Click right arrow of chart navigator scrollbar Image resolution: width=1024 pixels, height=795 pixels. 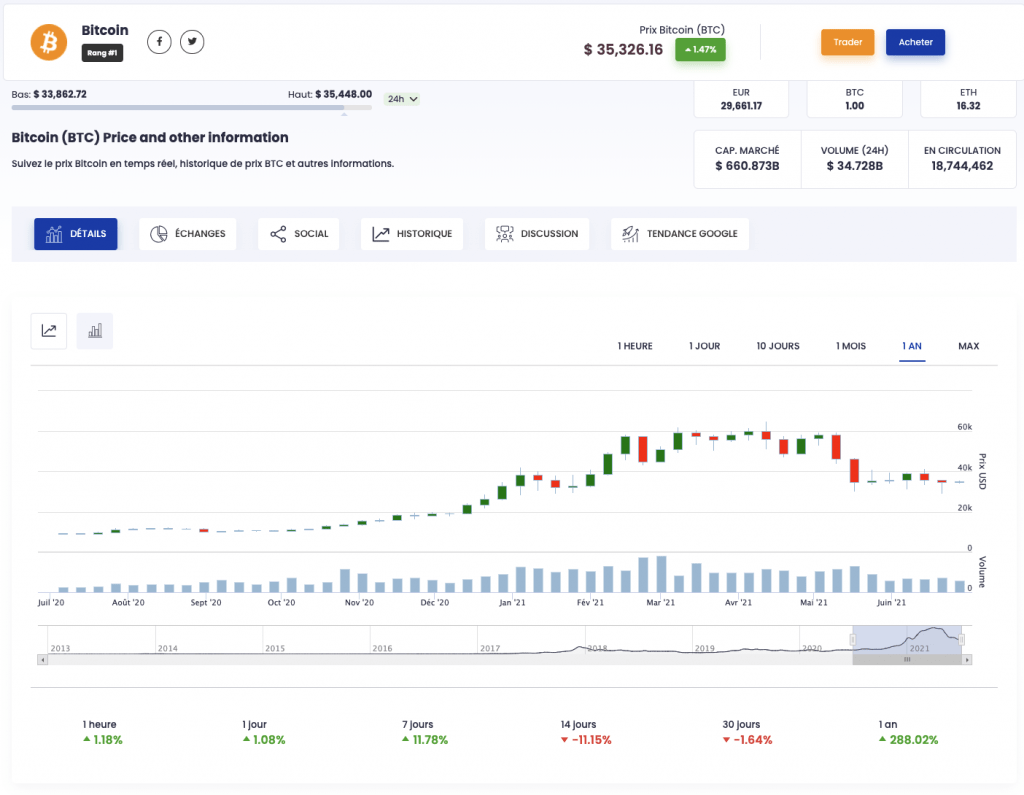pyautogui.click(x=967, y=660)
